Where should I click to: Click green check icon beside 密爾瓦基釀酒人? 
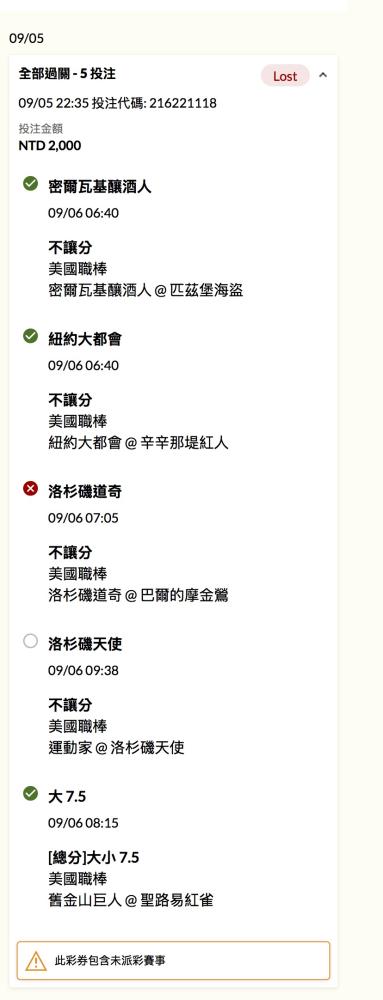[31, 184]
